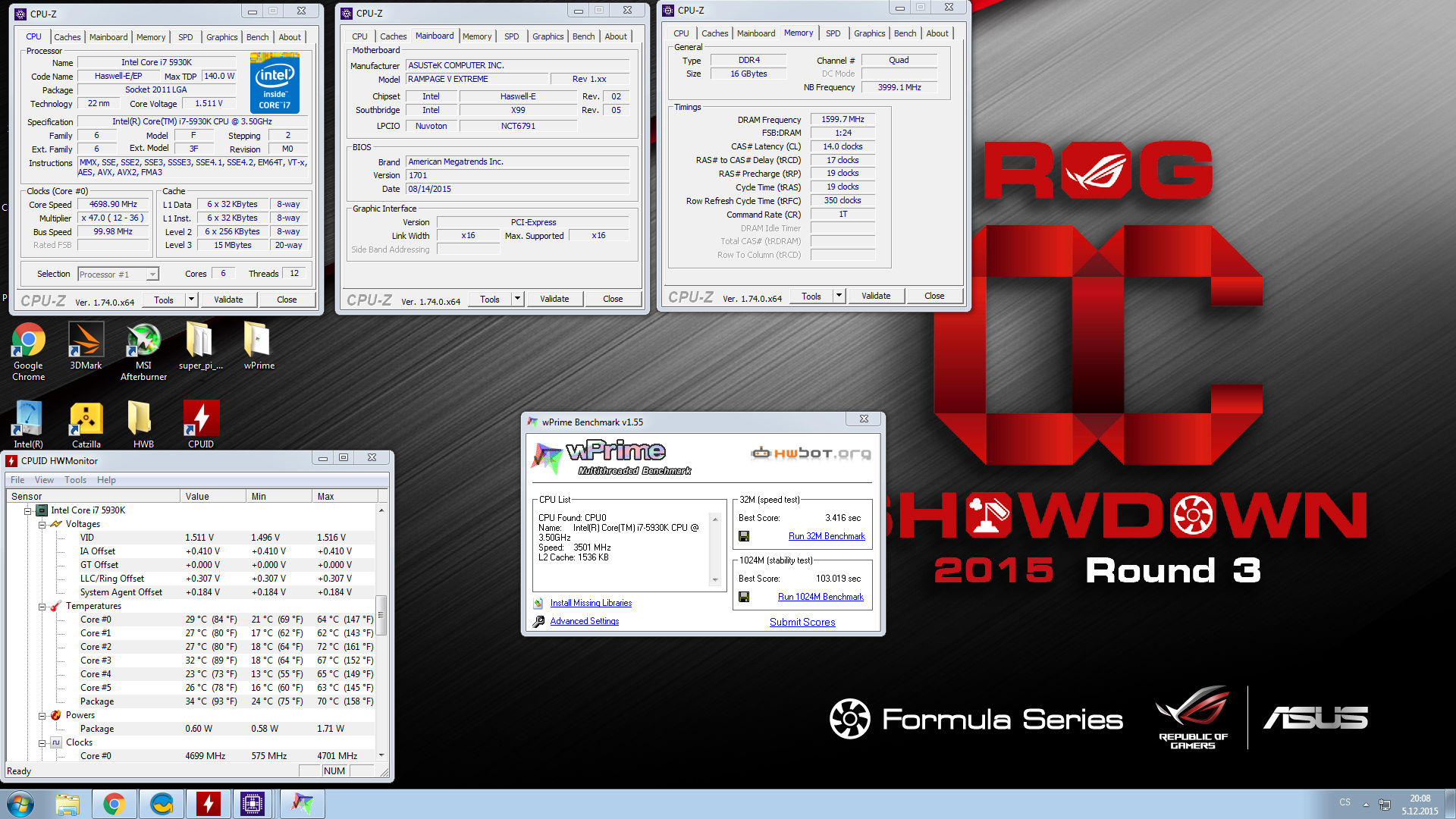Open HWMonitor Help menu
Screen dimensions: 1456x819
(106, 480)
